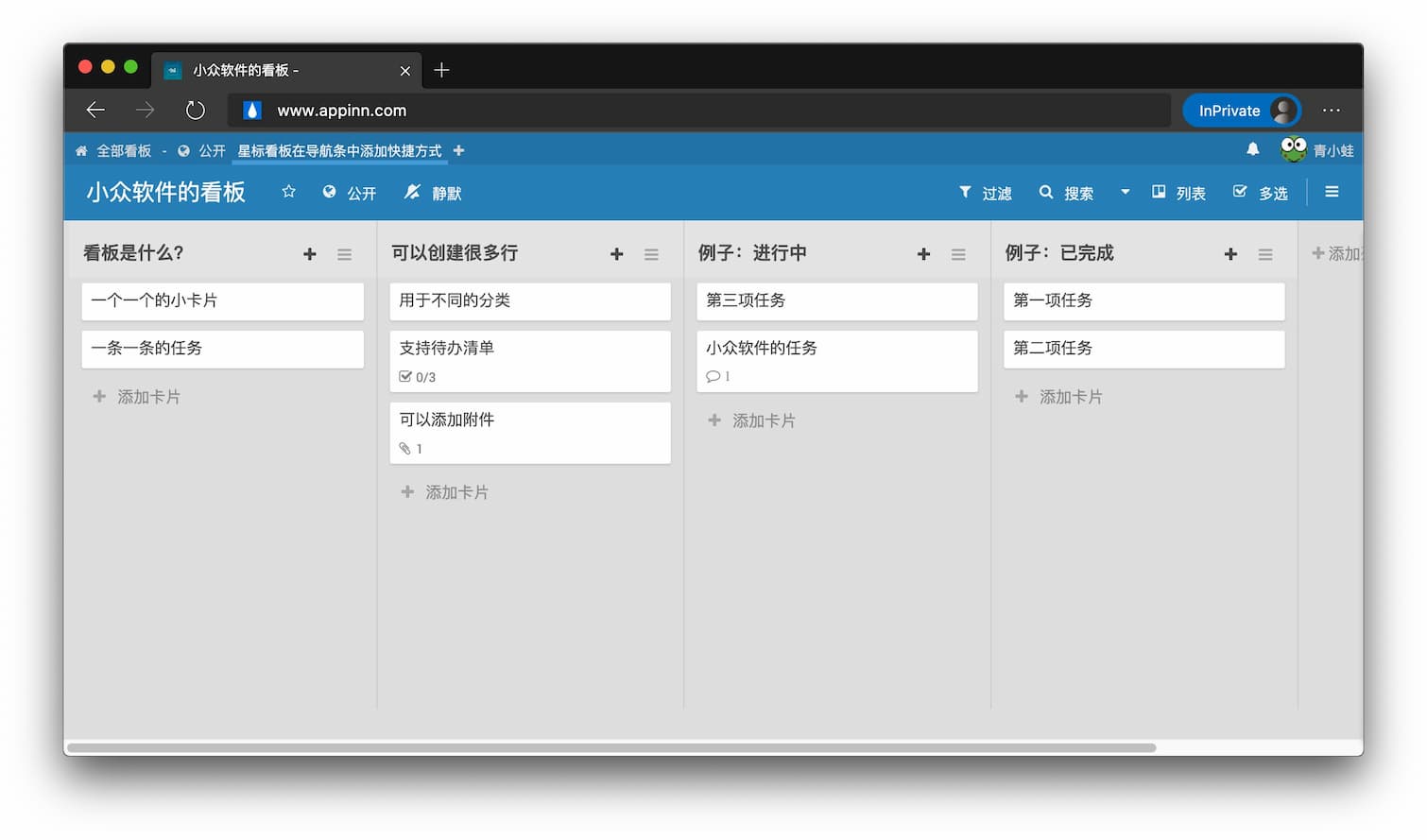
Task: Open the card 第一项任务
Action: (x=1144, y=300)
